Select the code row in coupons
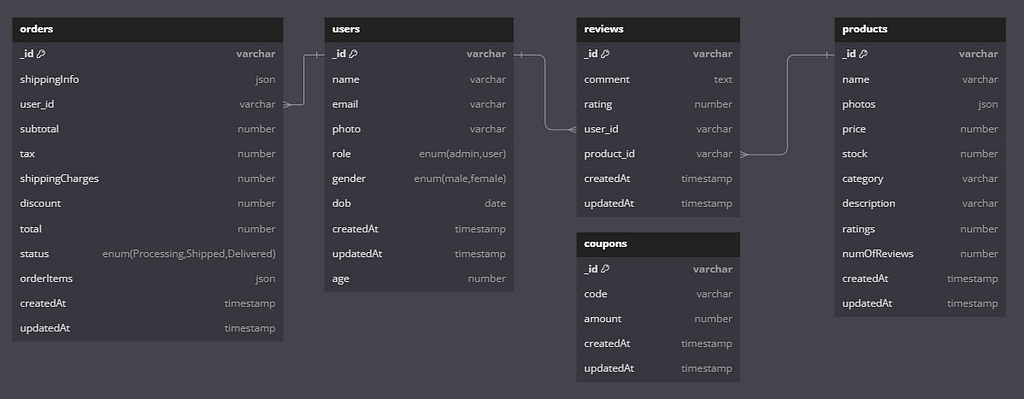1024x399 pixels. (658, 295)
